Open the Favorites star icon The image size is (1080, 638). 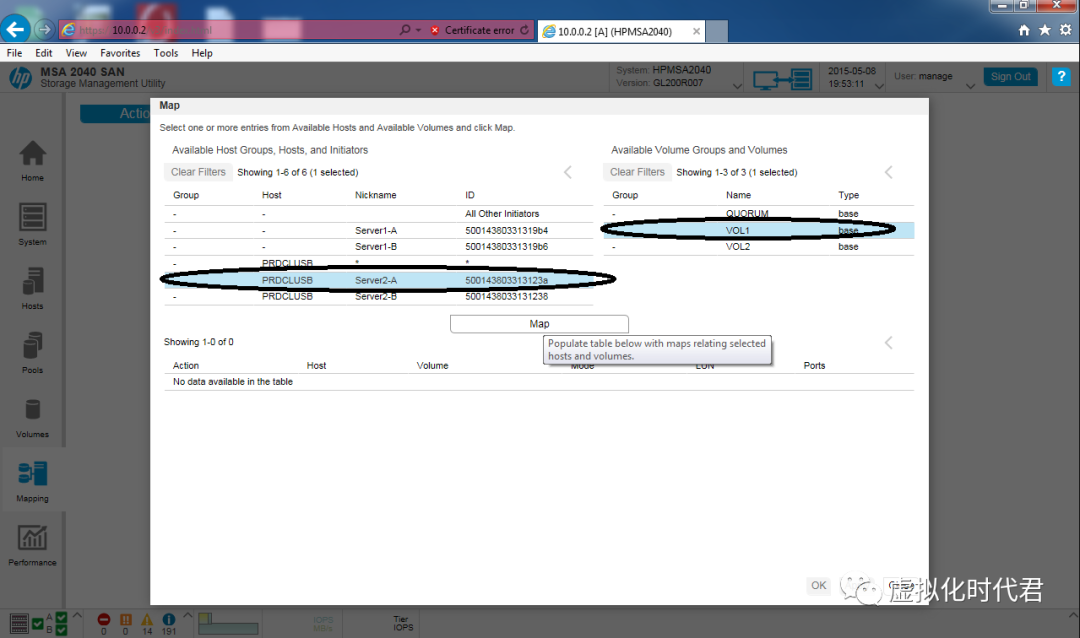(1045, 30)
